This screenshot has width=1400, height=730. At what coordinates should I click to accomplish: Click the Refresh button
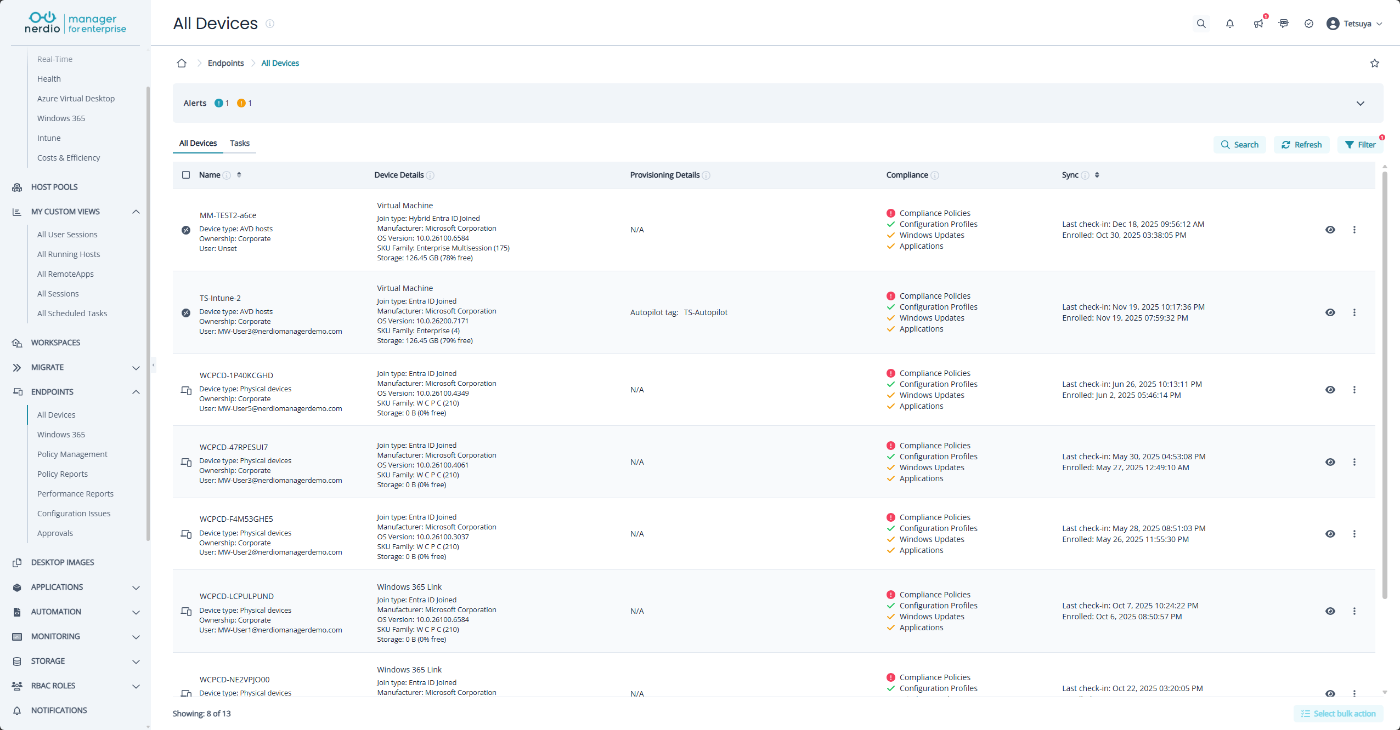[1301, 145]
